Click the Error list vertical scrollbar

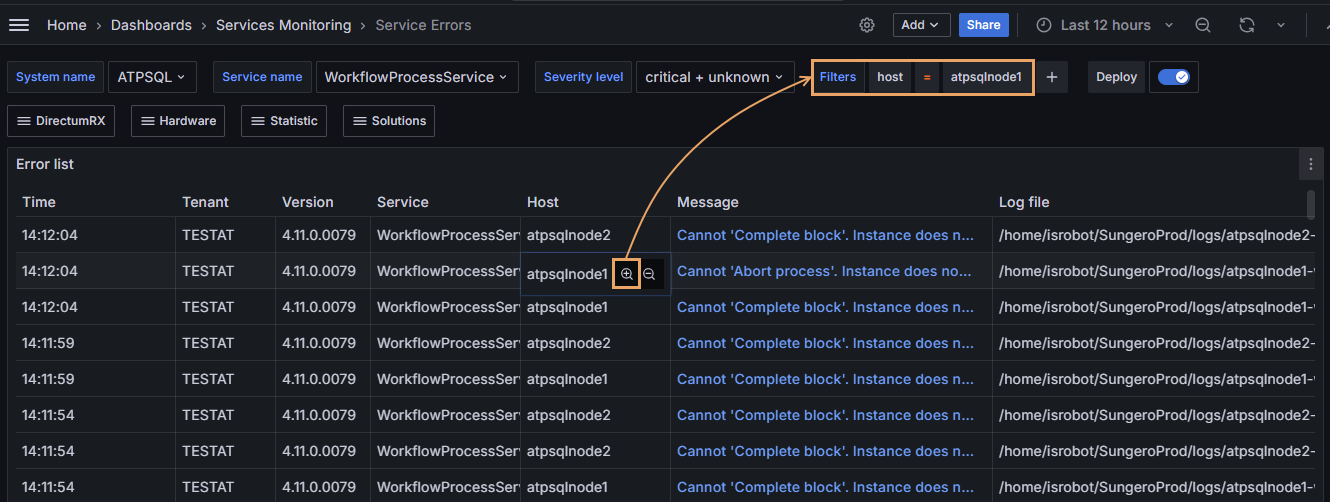coord(1310,204)
